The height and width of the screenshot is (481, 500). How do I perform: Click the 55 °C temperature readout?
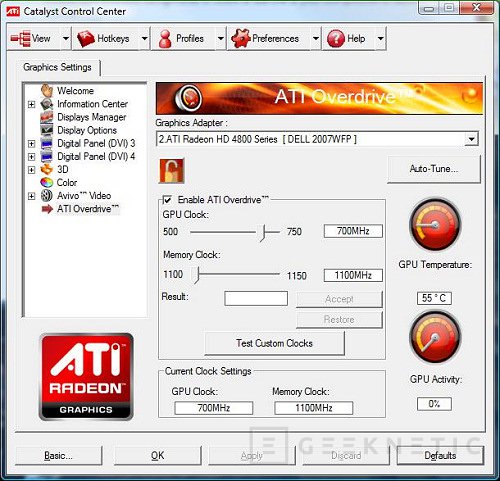[x=434, y=298]
